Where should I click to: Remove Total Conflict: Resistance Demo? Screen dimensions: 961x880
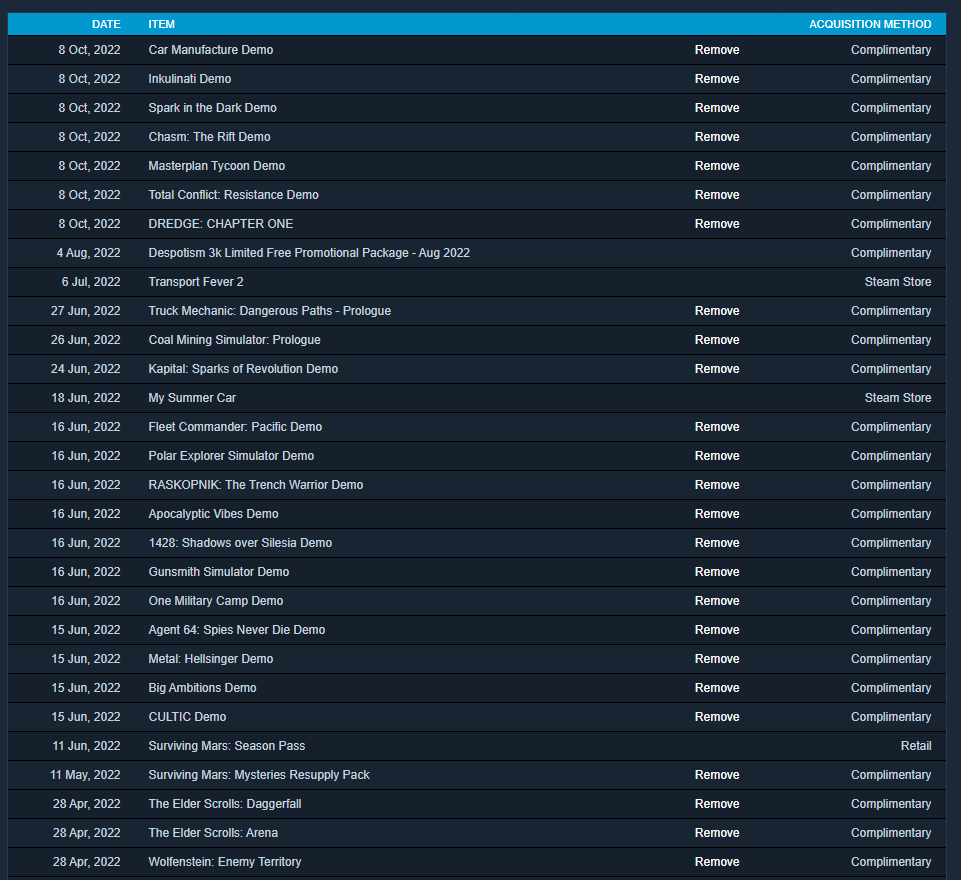pos(716,195)
